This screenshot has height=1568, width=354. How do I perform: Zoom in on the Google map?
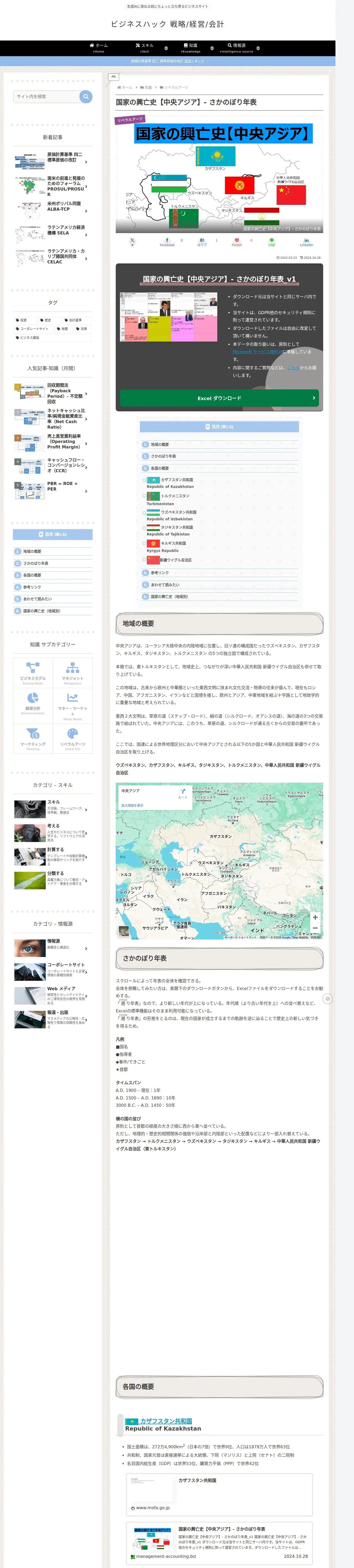[315, 917]
